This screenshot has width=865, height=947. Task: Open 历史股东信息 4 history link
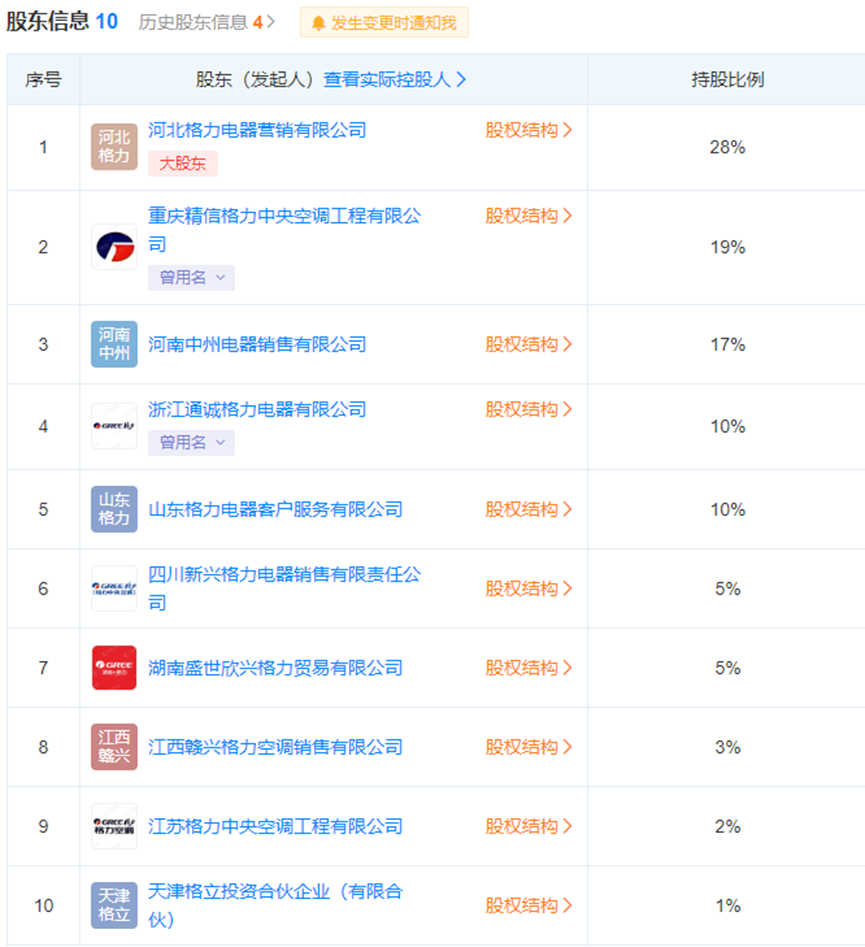point(207,22)
